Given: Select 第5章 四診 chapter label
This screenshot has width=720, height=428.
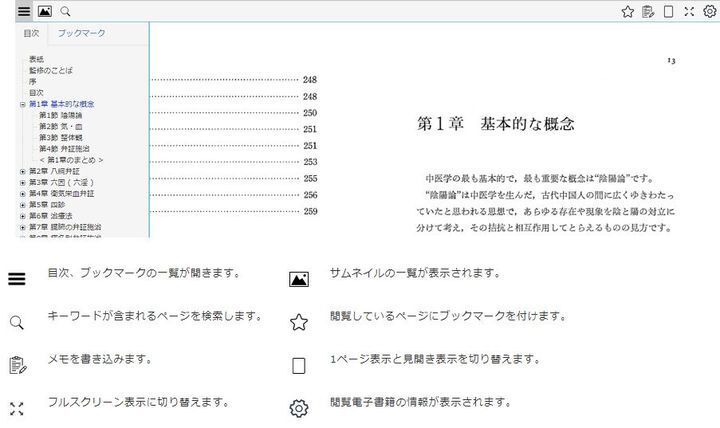Looking at the screenshot, I should (x=47, y=205).
